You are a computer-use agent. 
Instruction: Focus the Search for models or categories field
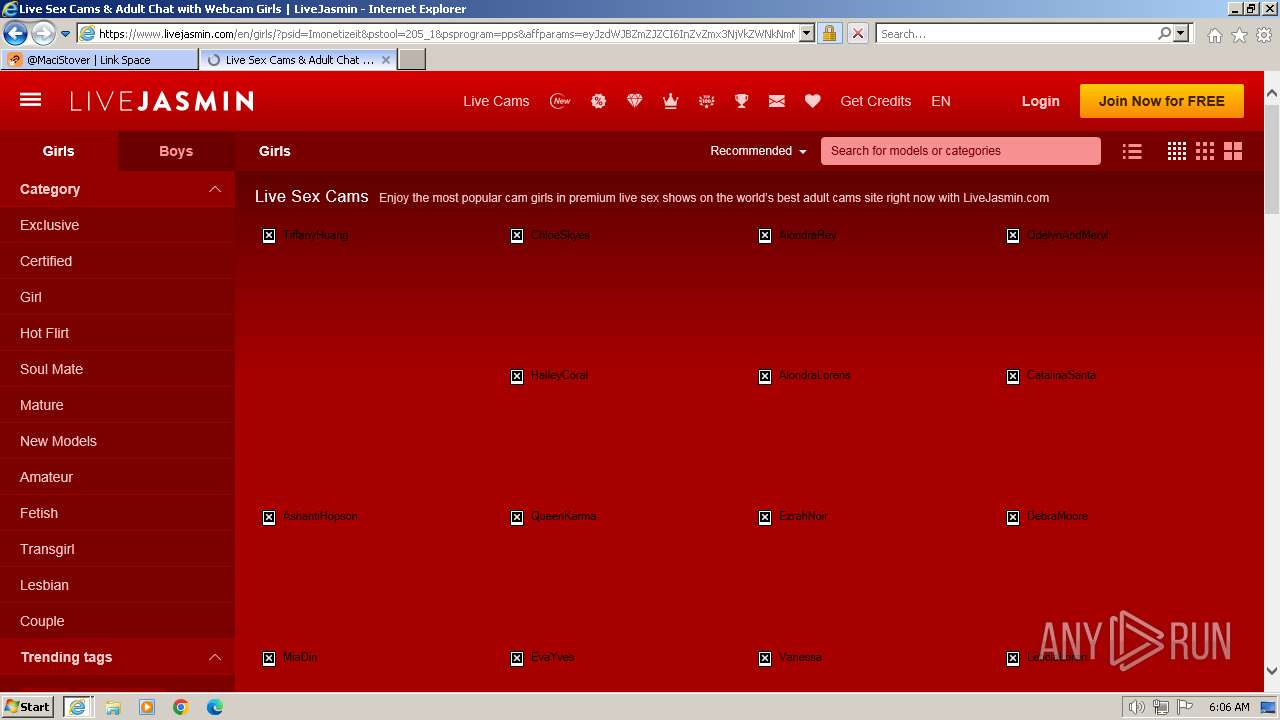[961, 151]
